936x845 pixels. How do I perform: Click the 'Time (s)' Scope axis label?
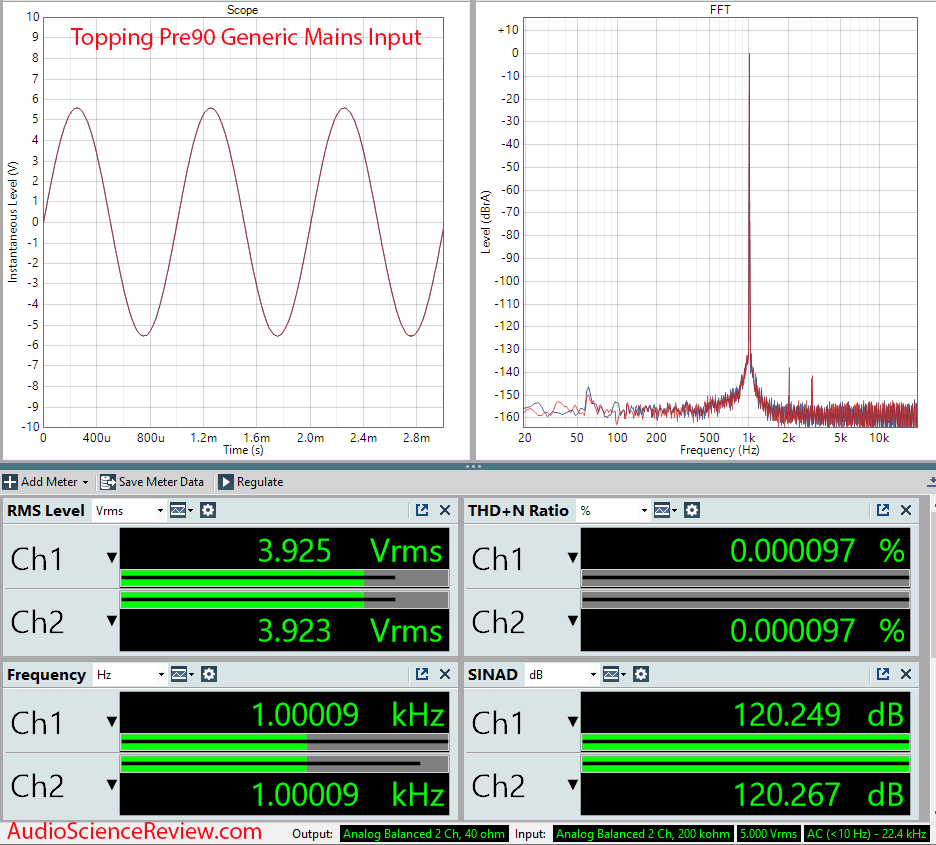(243, 450)
